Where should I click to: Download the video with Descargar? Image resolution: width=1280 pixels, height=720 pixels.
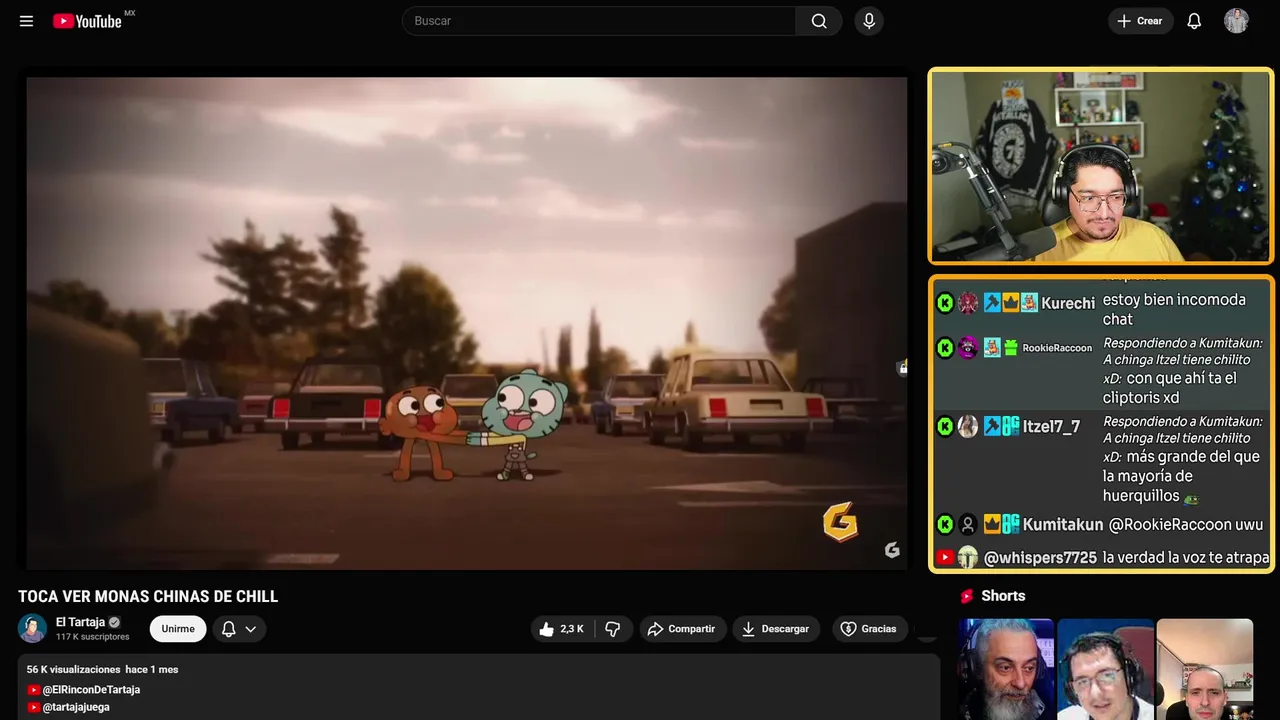pyautogui.click(x=776, y=629)
